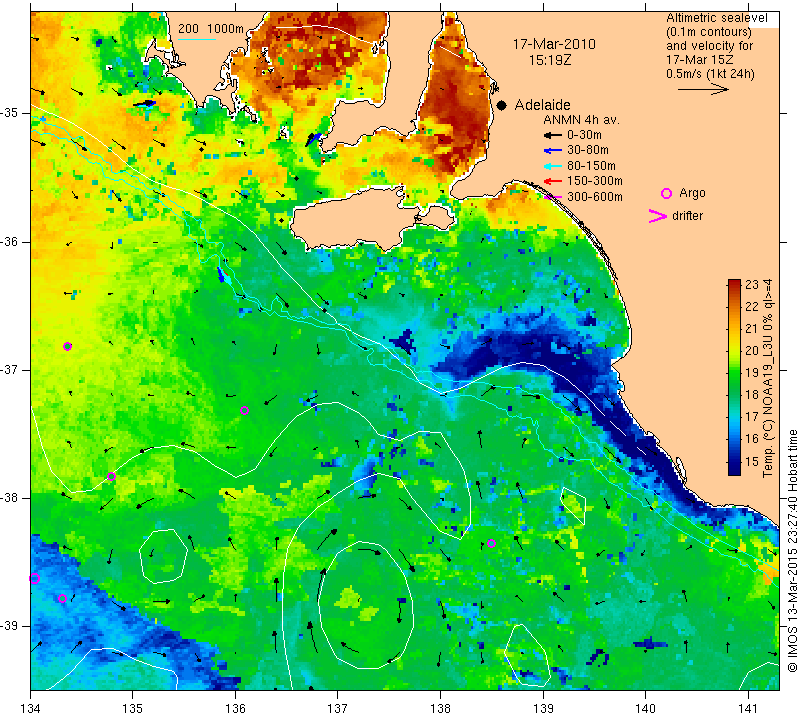Click the temperature color bar

tap(734, 377)
